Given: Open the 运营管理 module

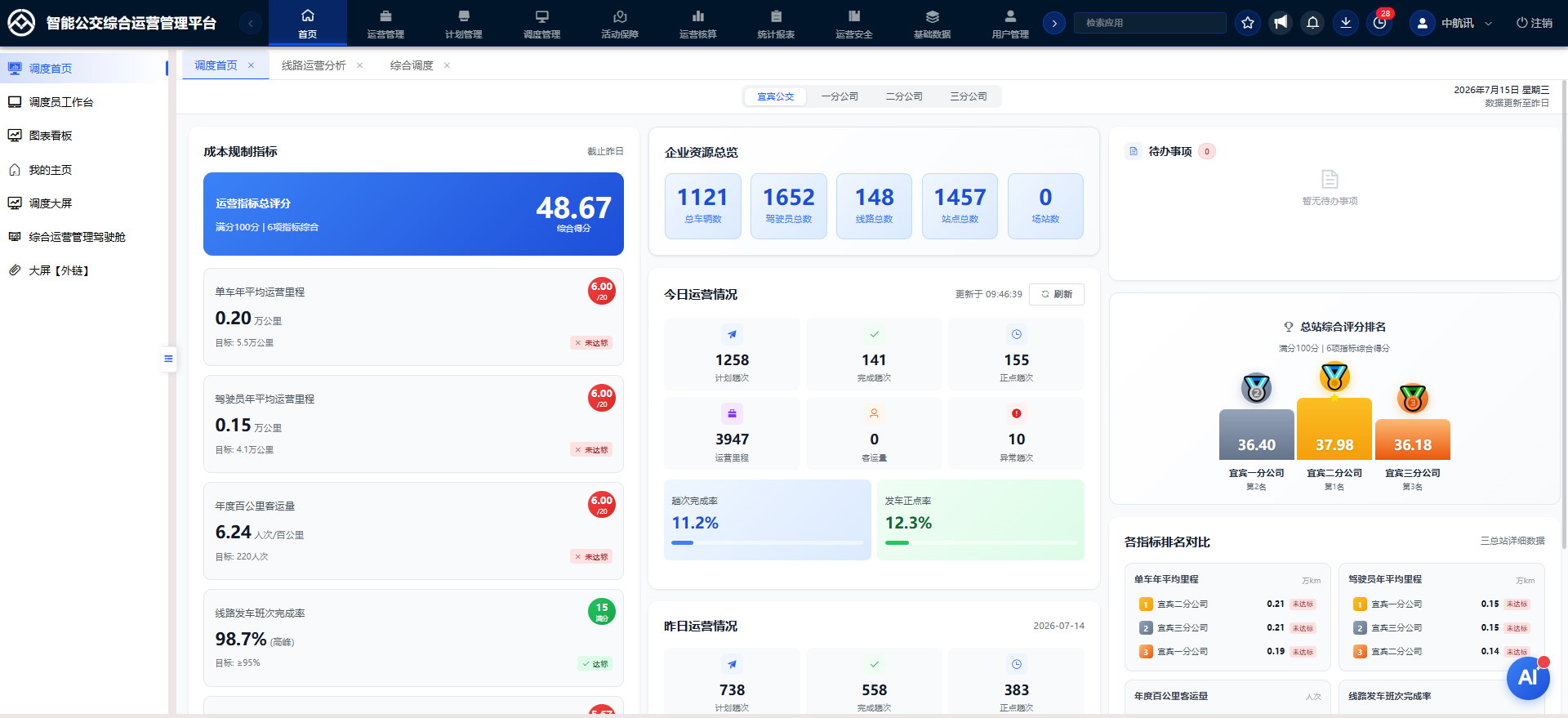Looking at the screenshot, I should click(x=385, y=23).
